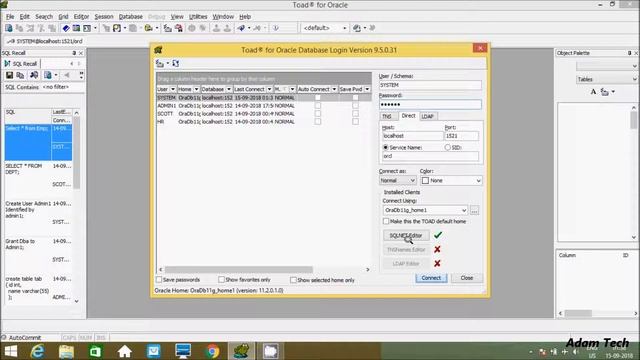Click the save icon in SQL Recall panel
640x360 pixels.
[x=9, y=75]
